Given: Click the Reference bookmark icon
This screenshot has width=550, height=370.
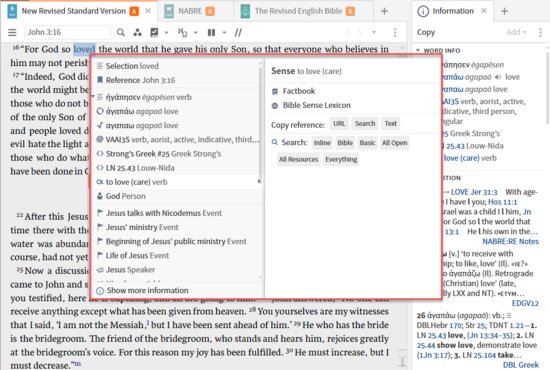Looking at the screenshot, I should point(100,80).
